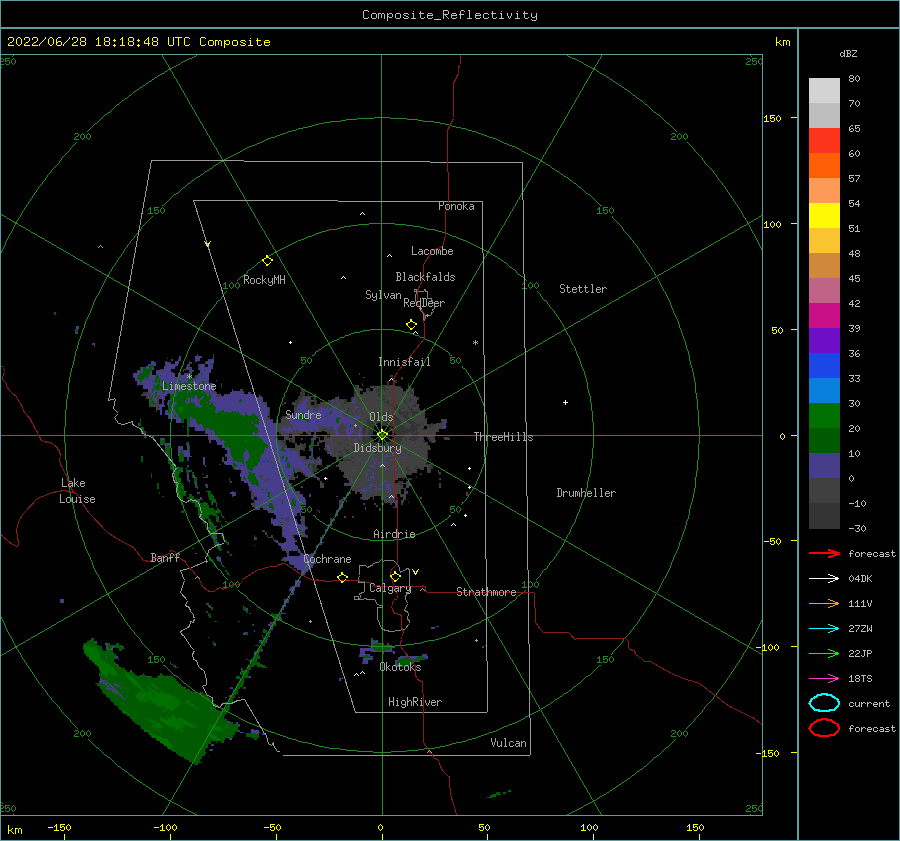Click the Airdrie city label
Screen dimensions: 900x841
pyautogui.click(x=394, y=534)
